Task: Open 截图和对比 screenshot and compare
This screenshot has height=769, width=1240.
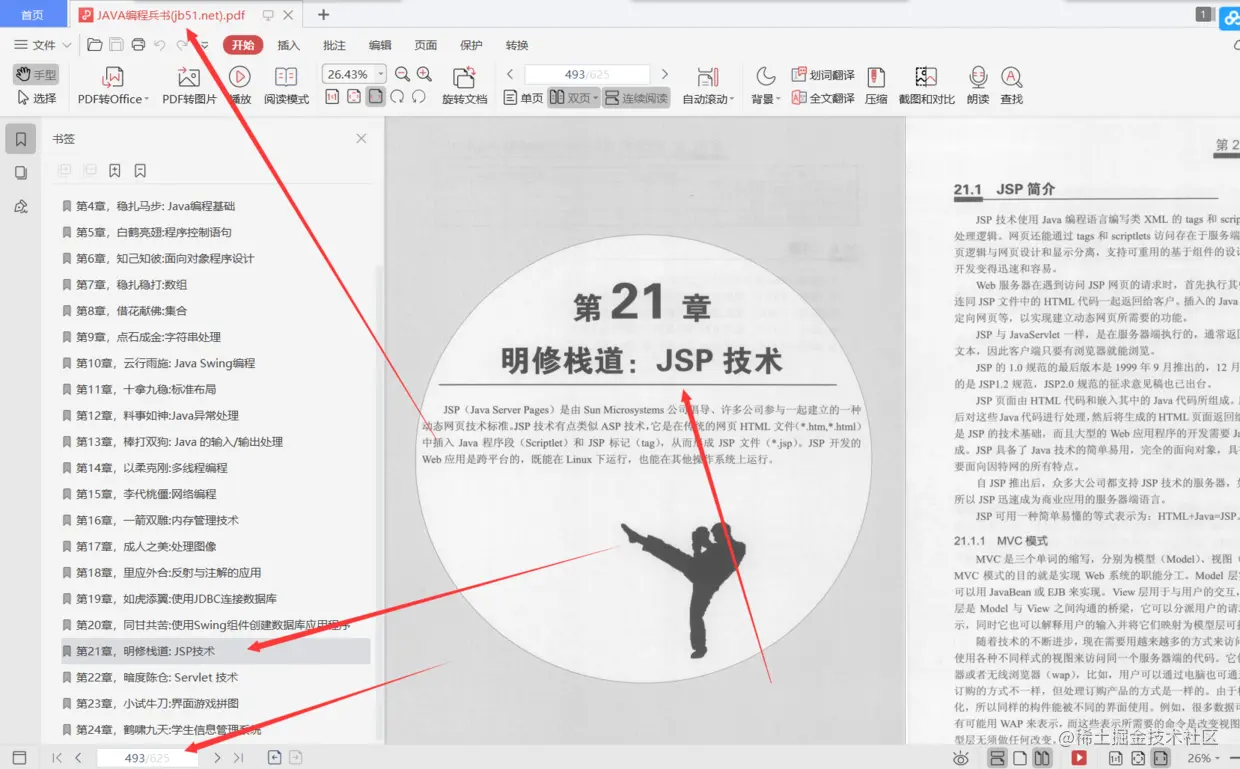Action: click(926, 86)
